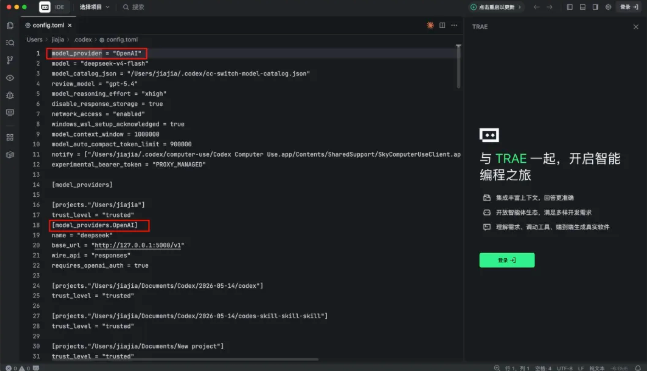Open the Extensions grid icon in sidebar
Image resolution: width=647 pixels, height=371 pixels.
[x=10, y=137]
